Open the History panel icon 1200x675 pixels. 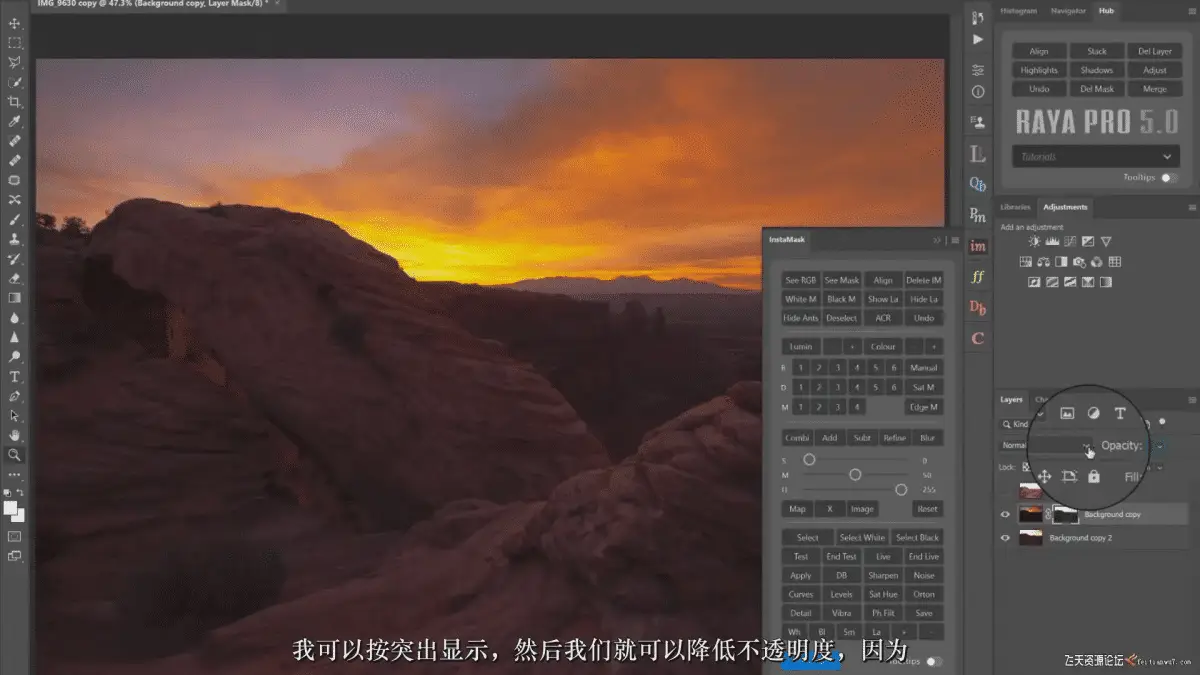[x=978, y=17]
